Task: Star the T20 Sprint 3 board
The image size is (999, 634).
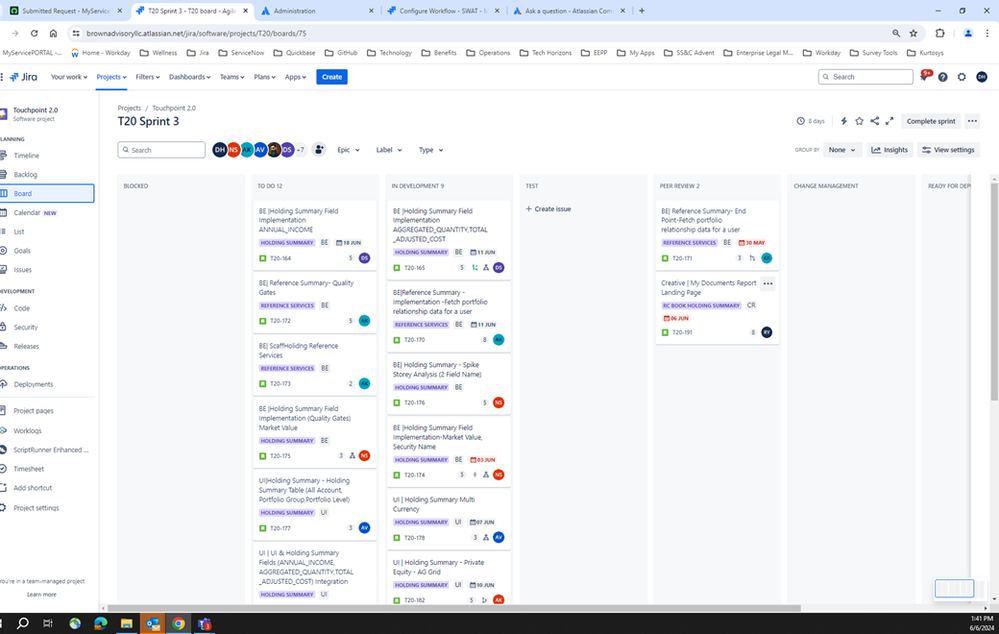Action: tap(859, 121)
